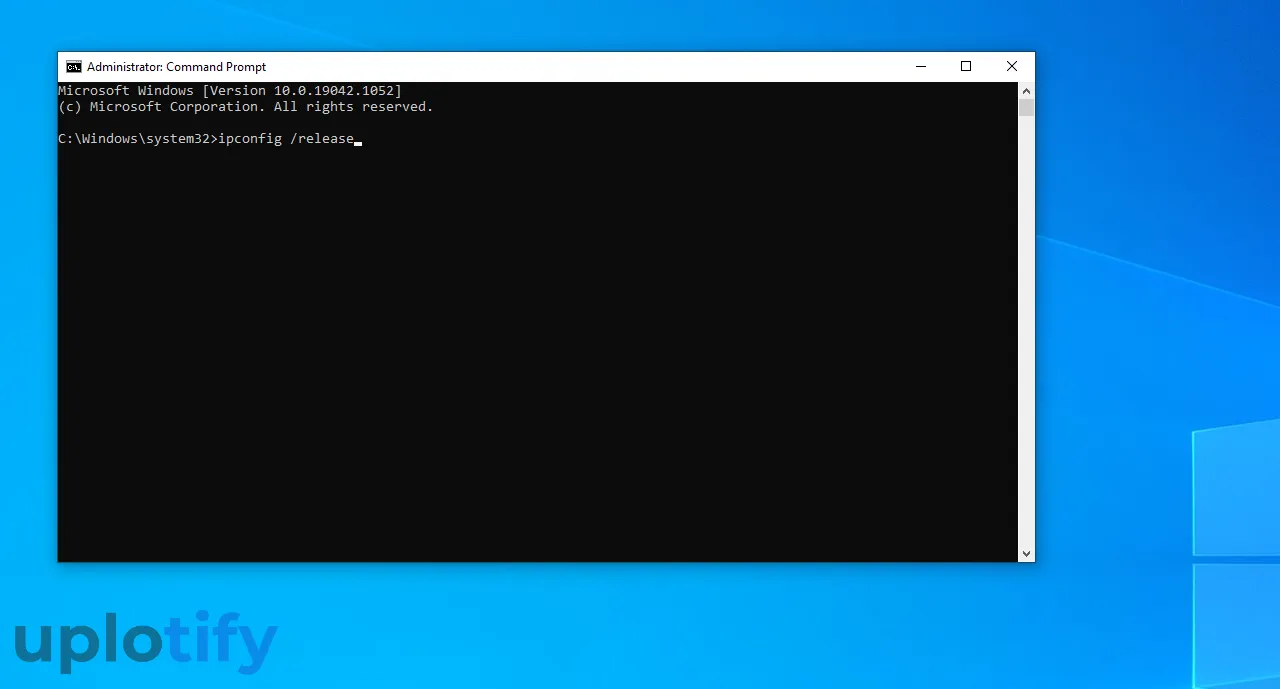Viewport: 1280px width, 689px height.
Task: Click the uplotify watermark logo
Action: pos(146,641)
